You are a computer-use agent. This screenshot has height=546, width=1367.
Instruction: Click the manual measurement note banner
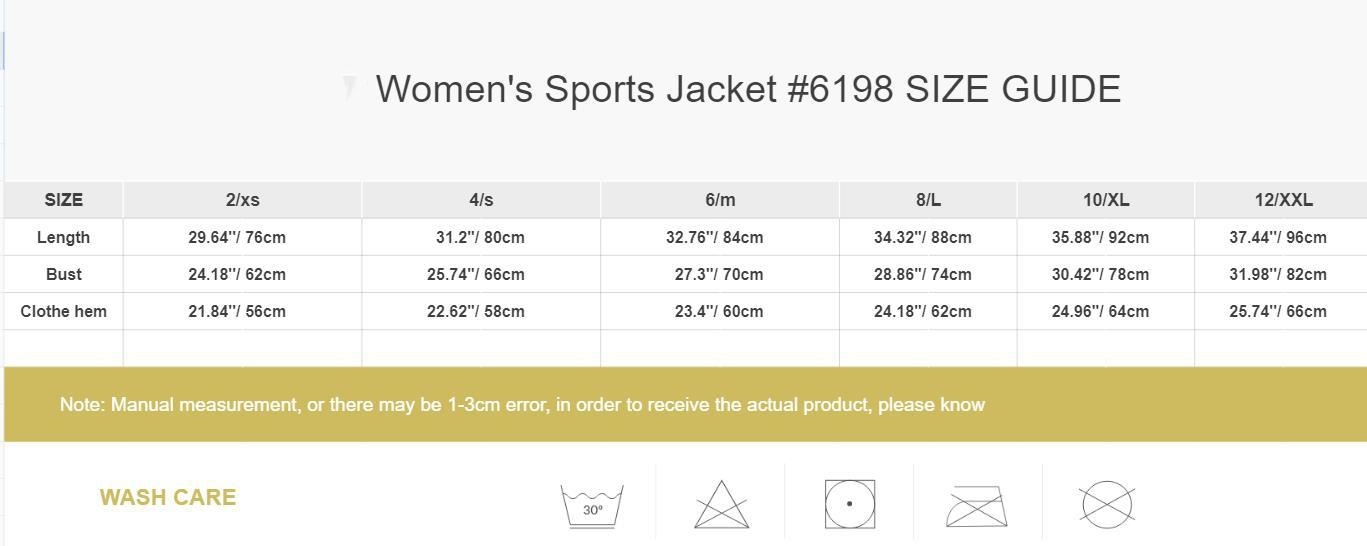pos(685,404)
